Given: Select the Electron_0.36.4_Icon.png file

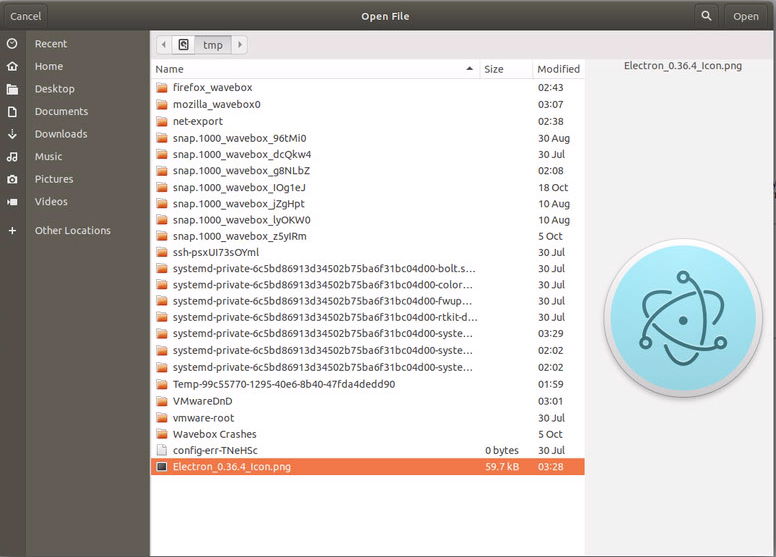Looking at the screenshot, I should pyautogui.click(x=367, y=467).
